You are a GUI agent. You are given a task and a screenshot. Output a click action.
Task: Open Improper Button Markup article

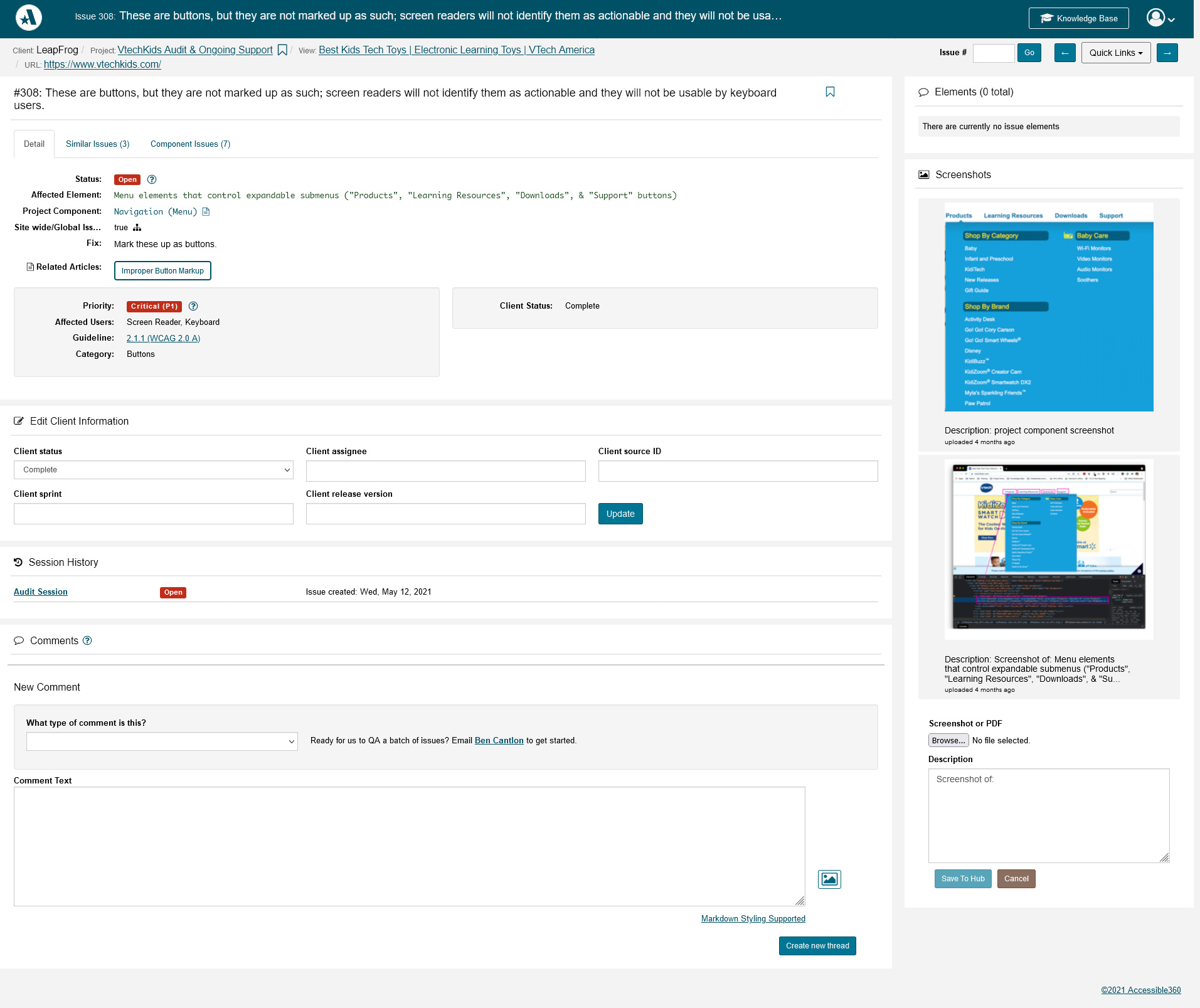coord(162,271)
